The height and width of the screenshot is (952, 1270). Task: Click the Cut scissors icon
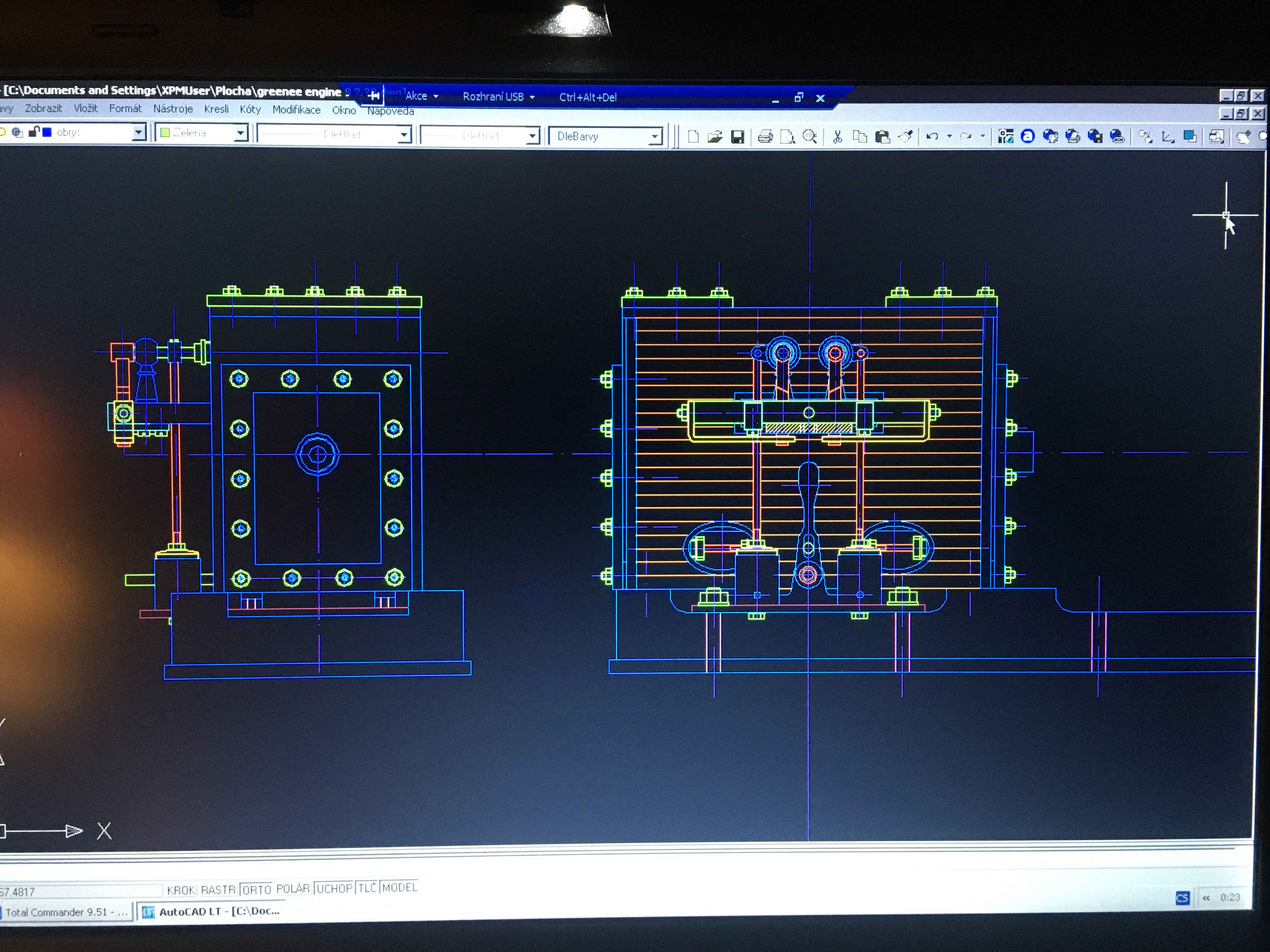coord(837,137)
